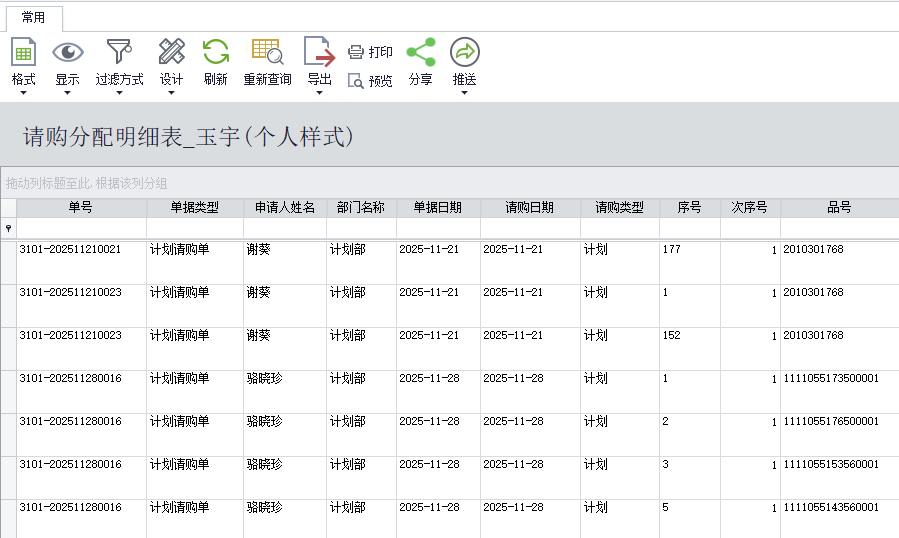
Task: Click 计划请购单 in the 序号 177 row
Action: (179, 249)
